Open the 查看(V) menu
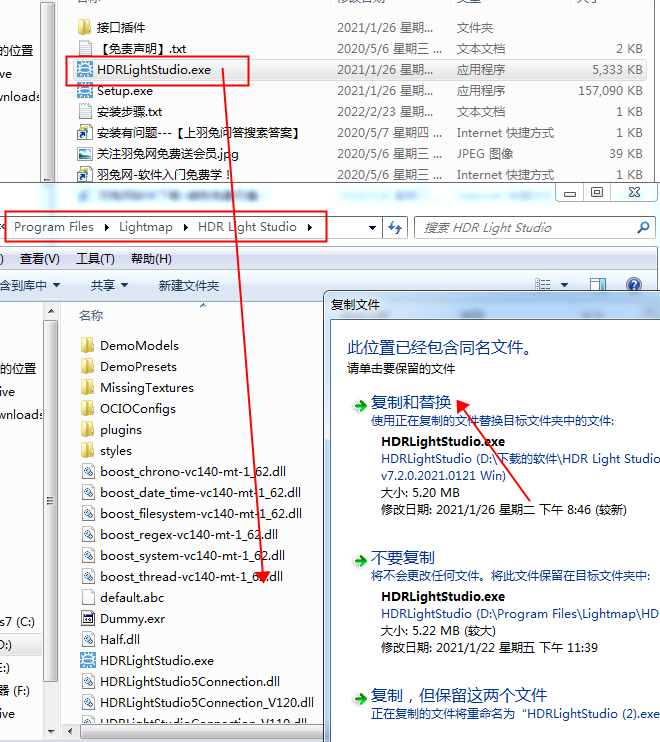The height and width of the screenshot is (742, 660). point(40,258)
